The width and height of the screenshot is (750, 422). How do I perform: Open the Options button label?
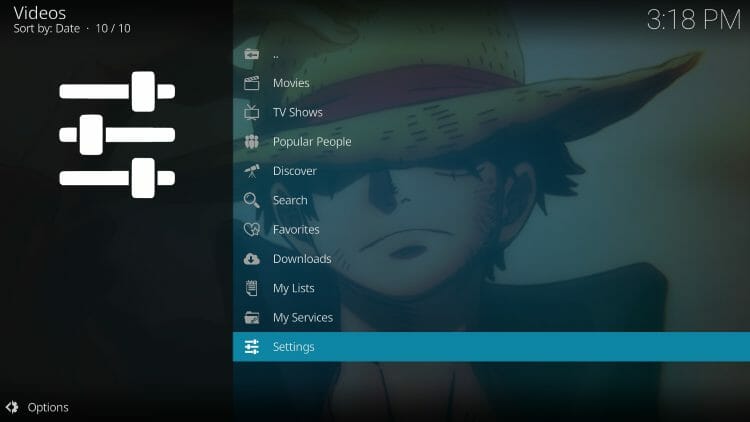point(48,407)
